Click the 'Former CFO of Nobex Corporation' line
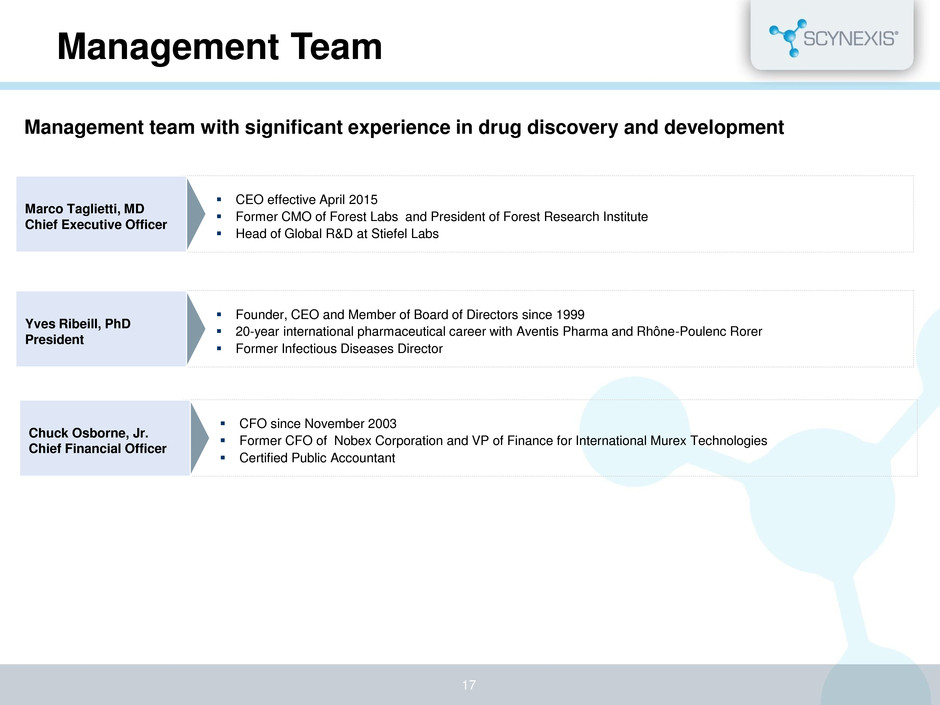The image size is (940, 705). click(x=503, y=440)
